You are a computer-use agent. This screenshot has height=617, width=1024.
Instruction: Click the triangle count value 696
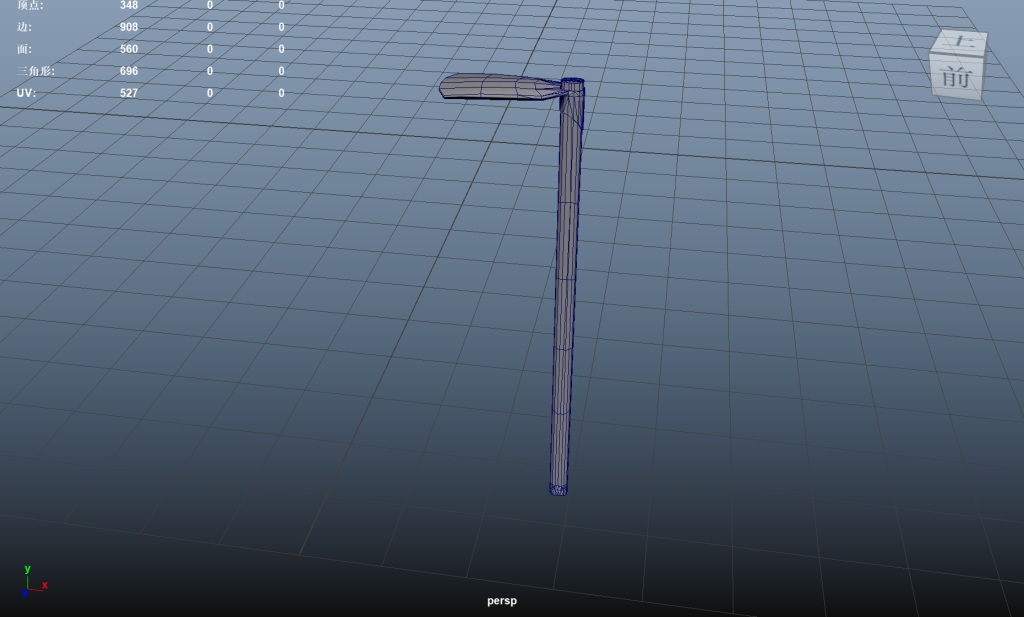tap(129, 71)
